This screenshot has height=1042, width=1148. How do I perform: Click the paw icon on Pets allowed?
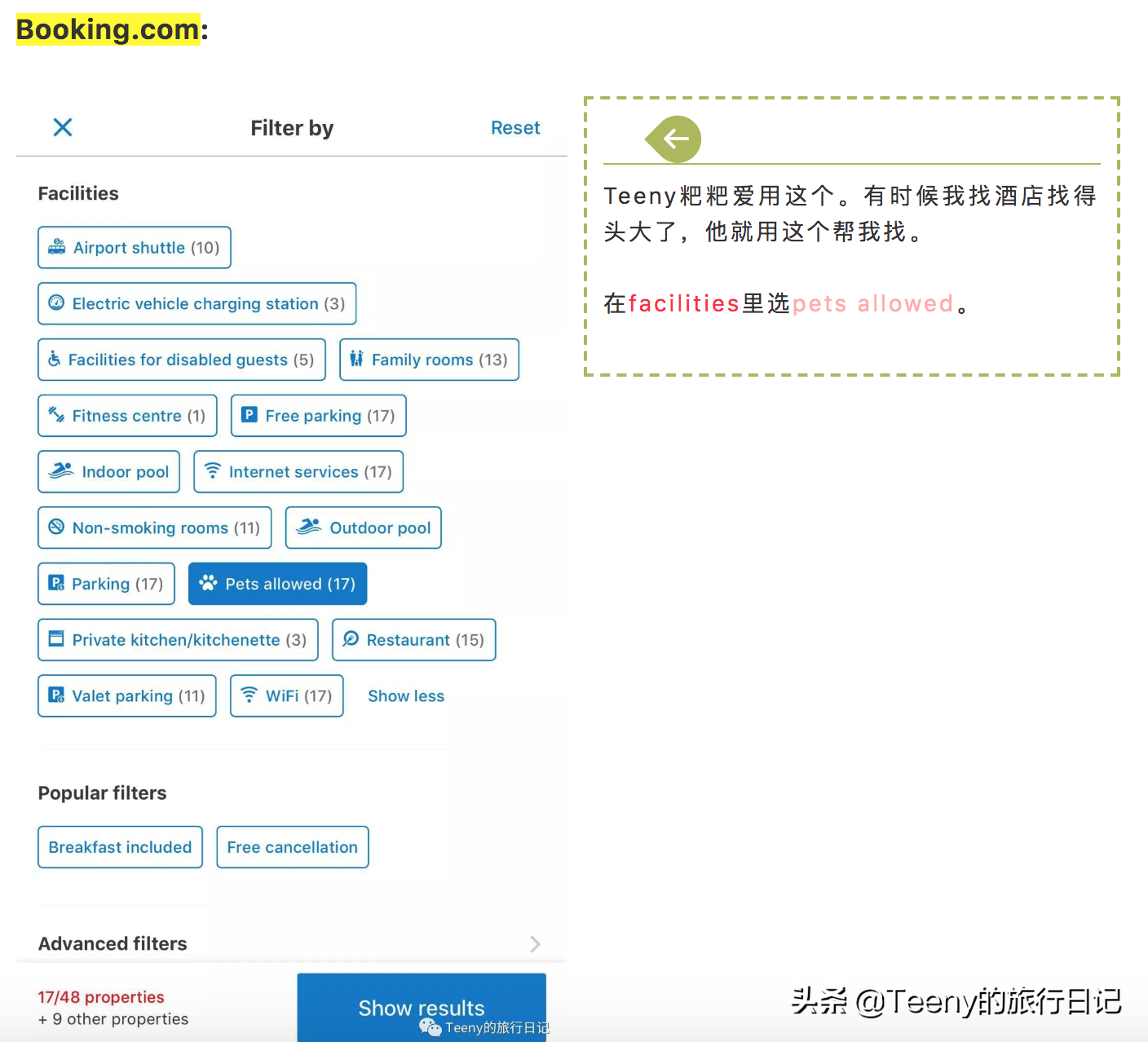(x=208, y=583)
